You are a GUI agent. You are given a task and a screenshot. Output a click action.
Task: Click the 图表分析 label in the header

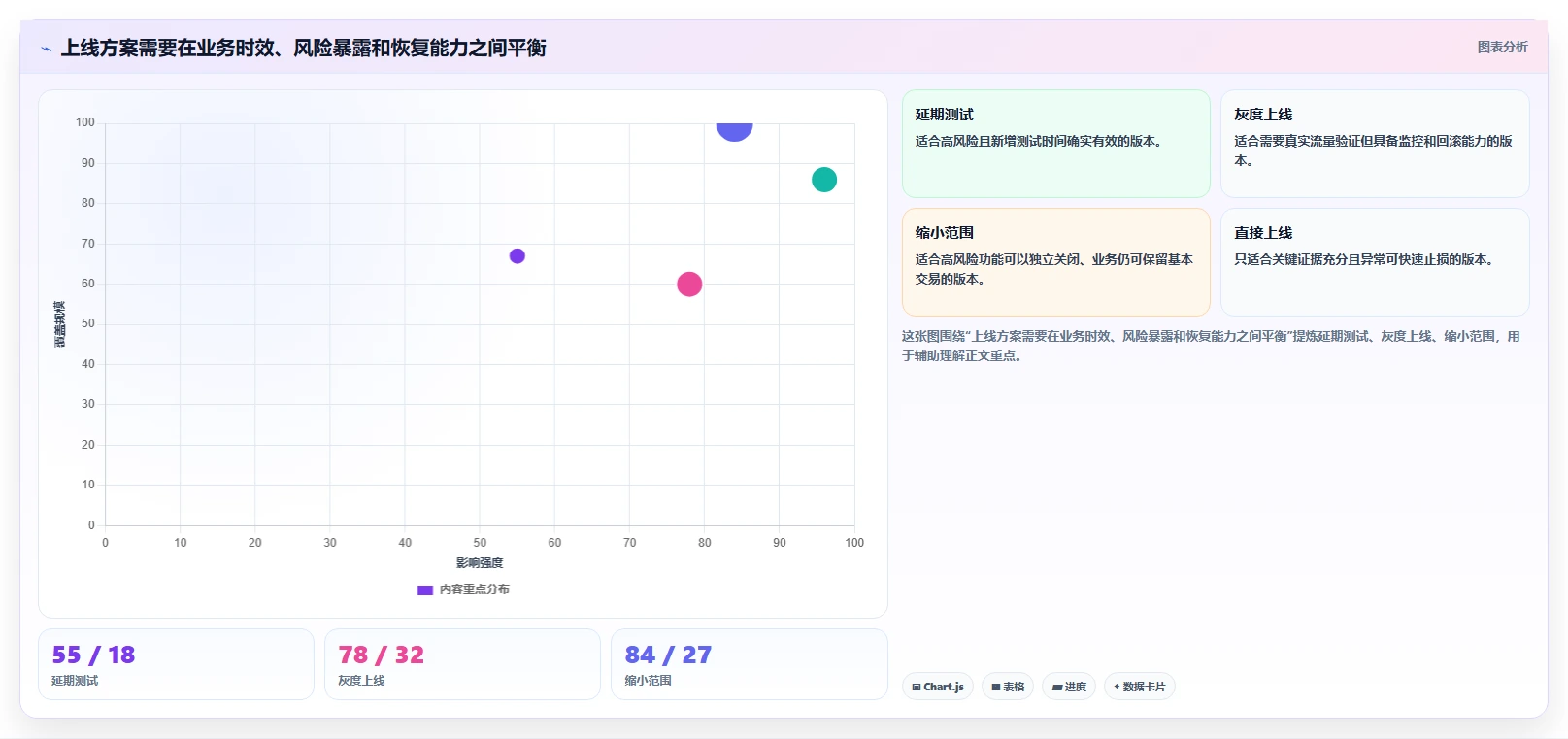(1502, 47)
